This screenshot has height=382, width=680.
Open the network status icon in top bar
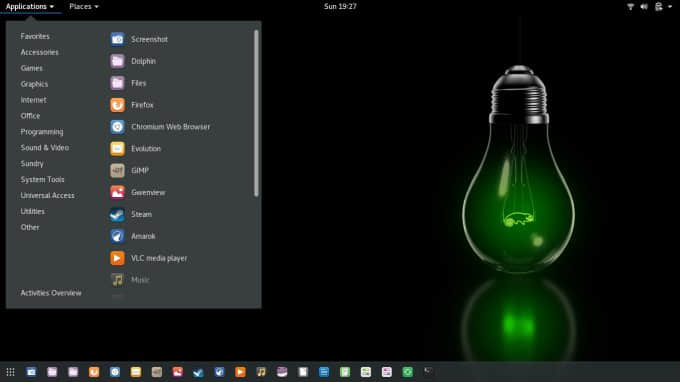(631, 7)
